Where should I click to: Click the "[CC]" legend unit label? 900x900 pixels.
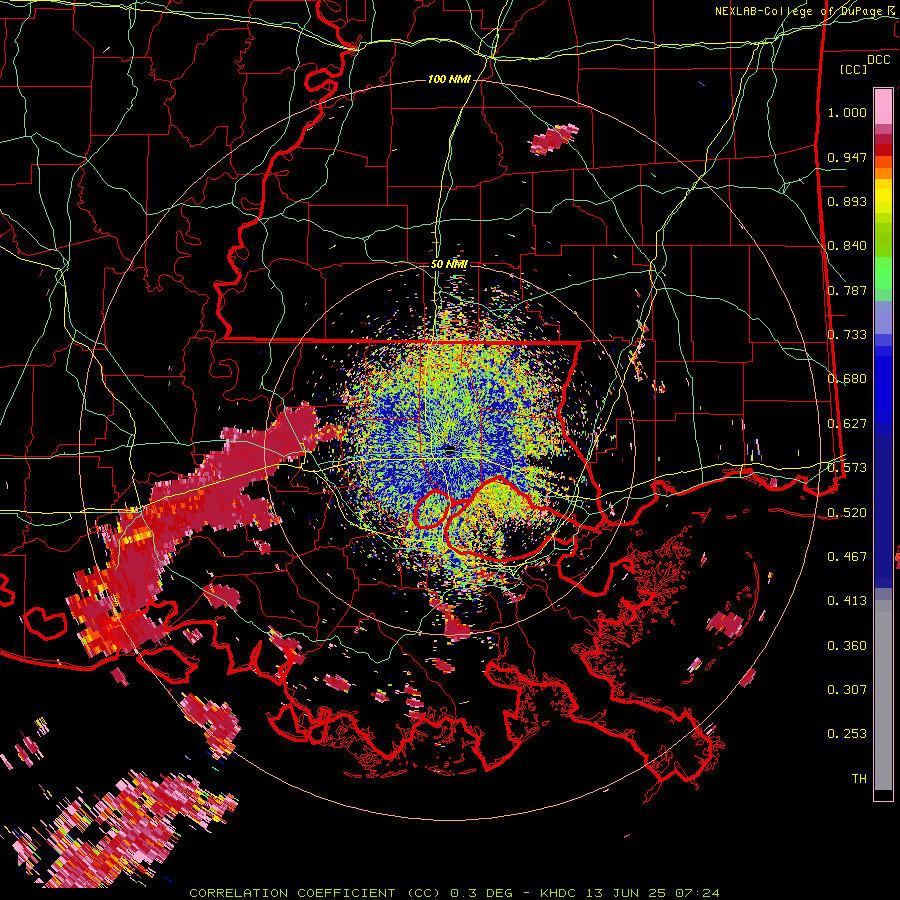pos(854,69)
